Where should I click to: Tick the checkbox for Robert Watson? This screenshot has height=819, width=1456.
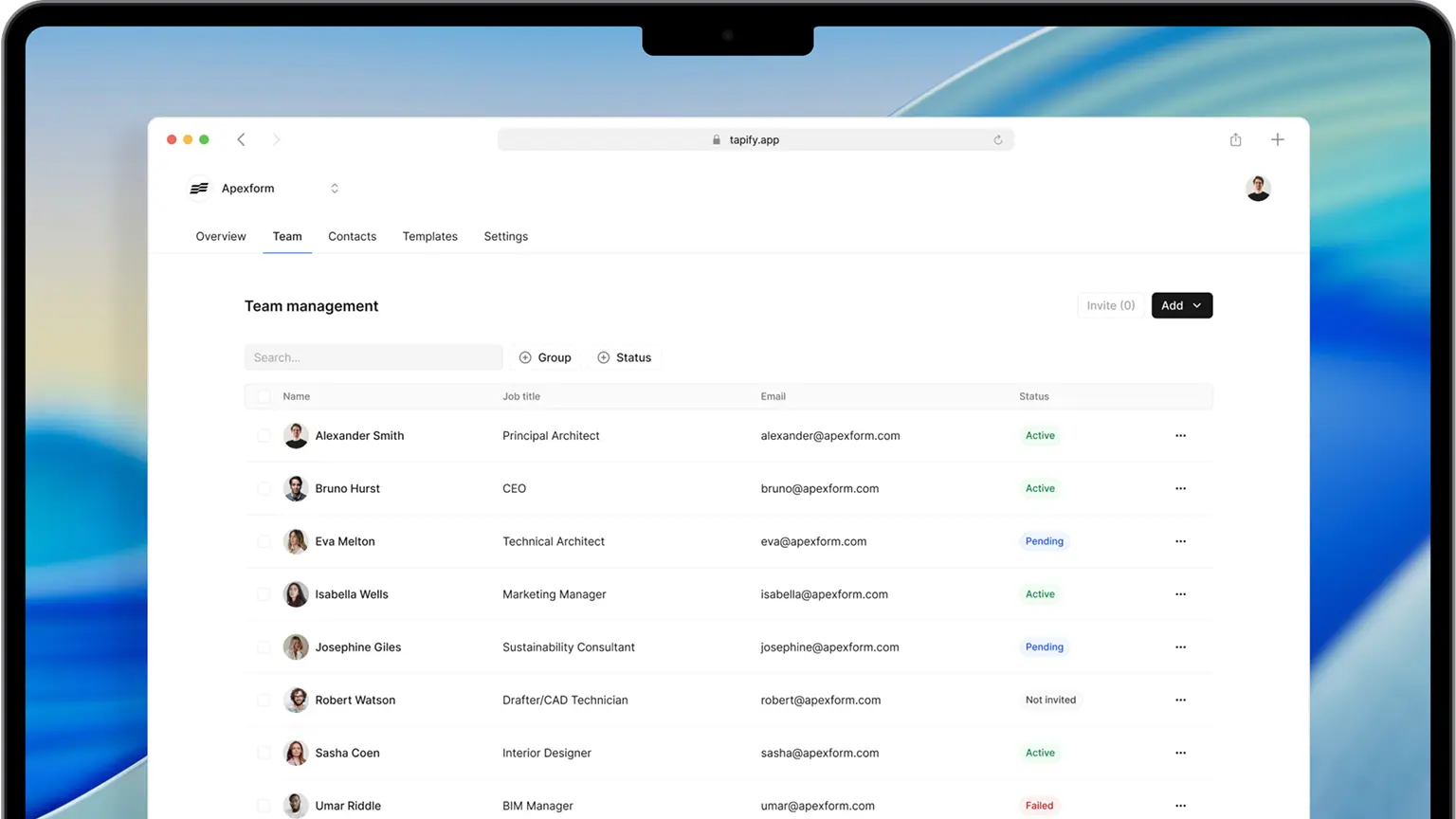(264, 700)
